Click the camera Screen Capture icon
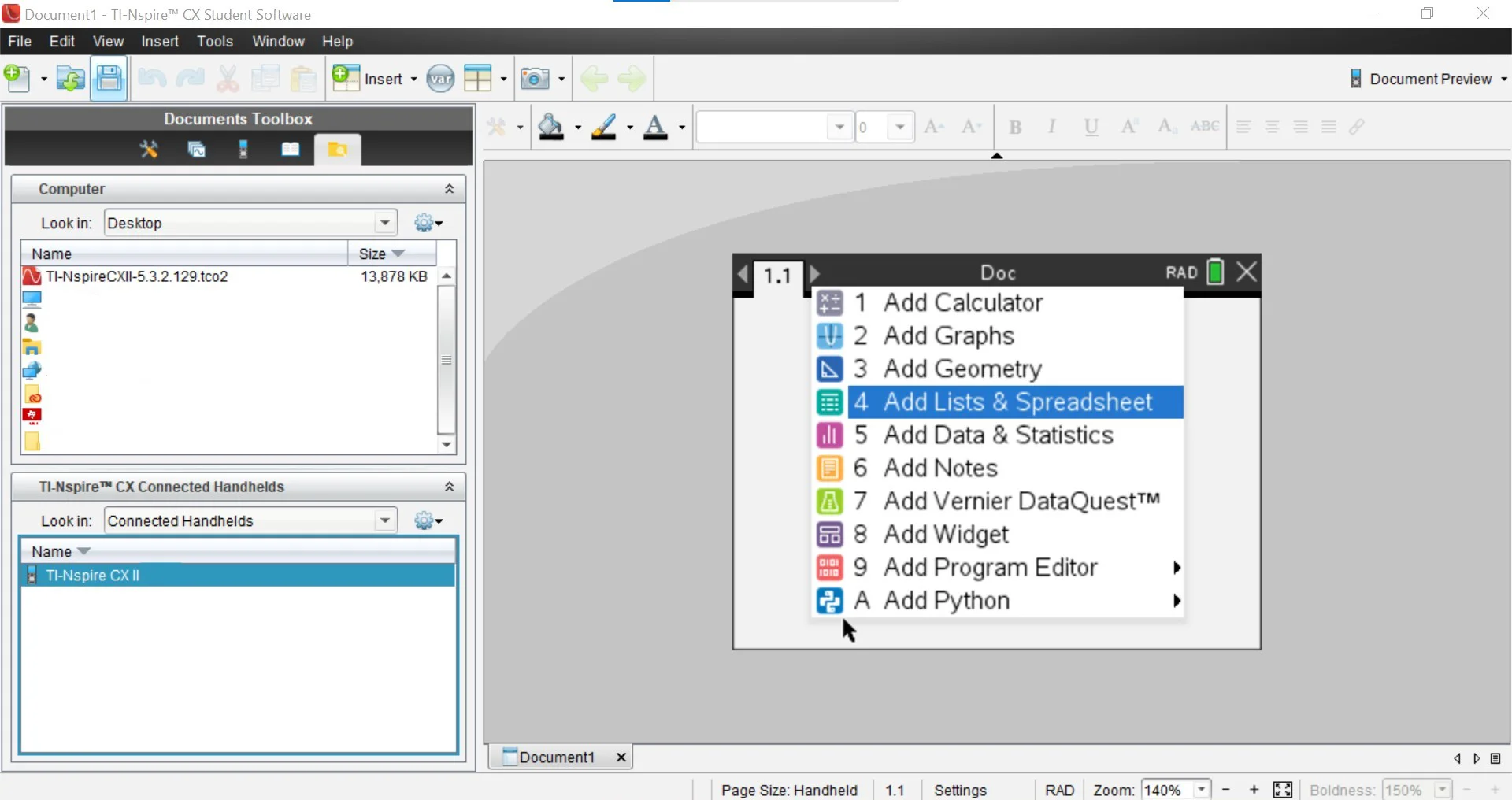This screenshot has height=800, width=1512. coord(535,79)
